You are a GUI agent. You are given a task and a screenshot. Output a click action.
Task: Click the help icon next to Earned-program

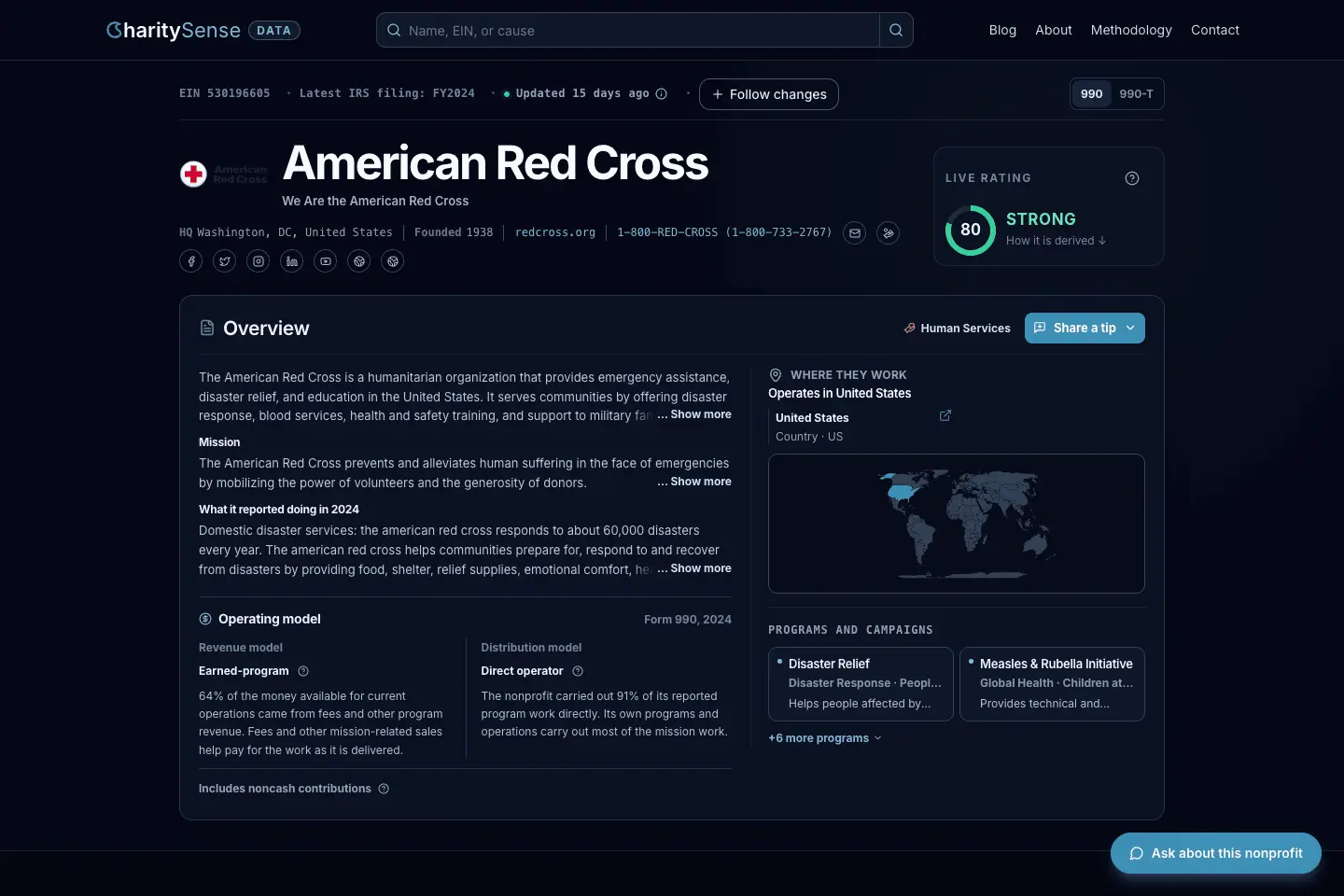pos(303,671)
